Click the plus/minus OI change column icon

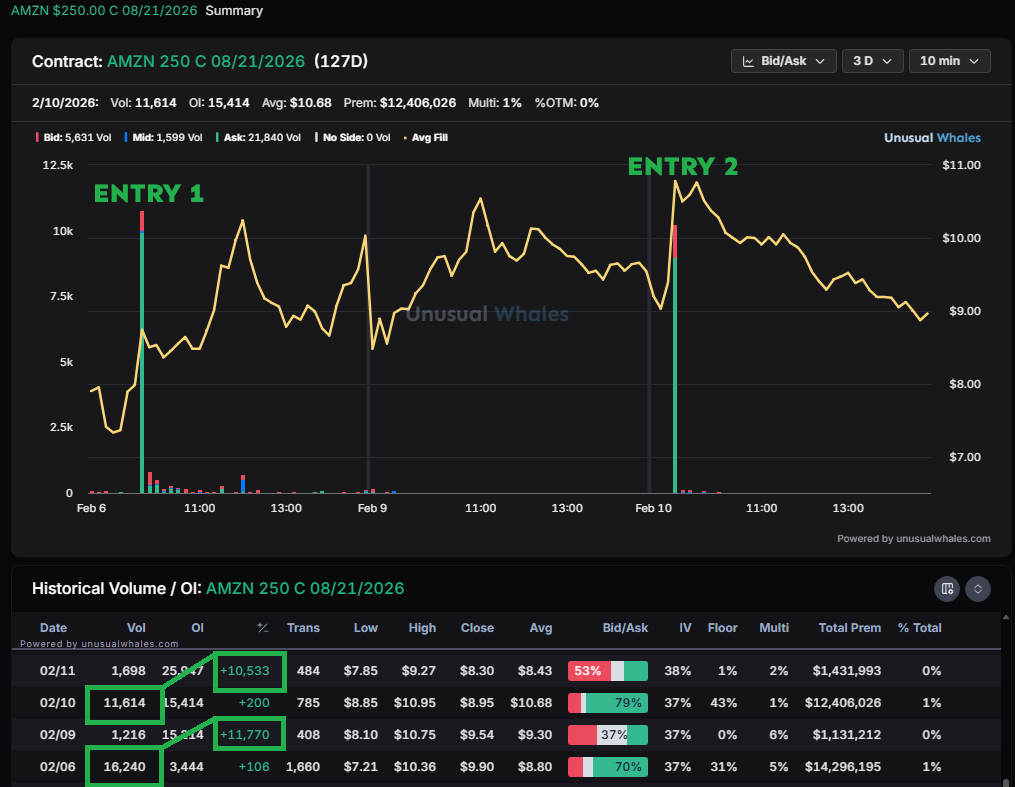pyautogui.click(x=263, y=628)
